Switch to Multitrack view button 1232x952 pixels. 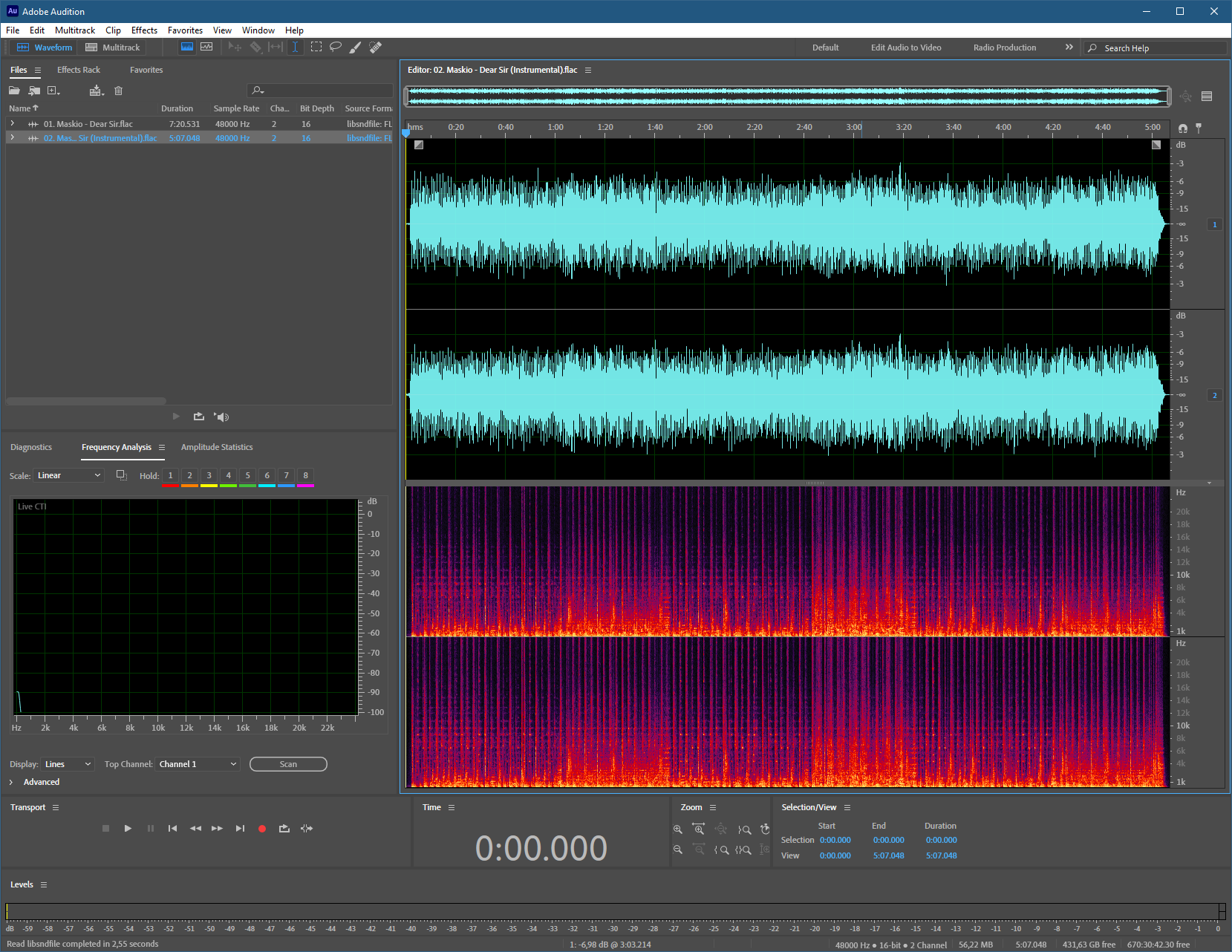tap(112, 48)
